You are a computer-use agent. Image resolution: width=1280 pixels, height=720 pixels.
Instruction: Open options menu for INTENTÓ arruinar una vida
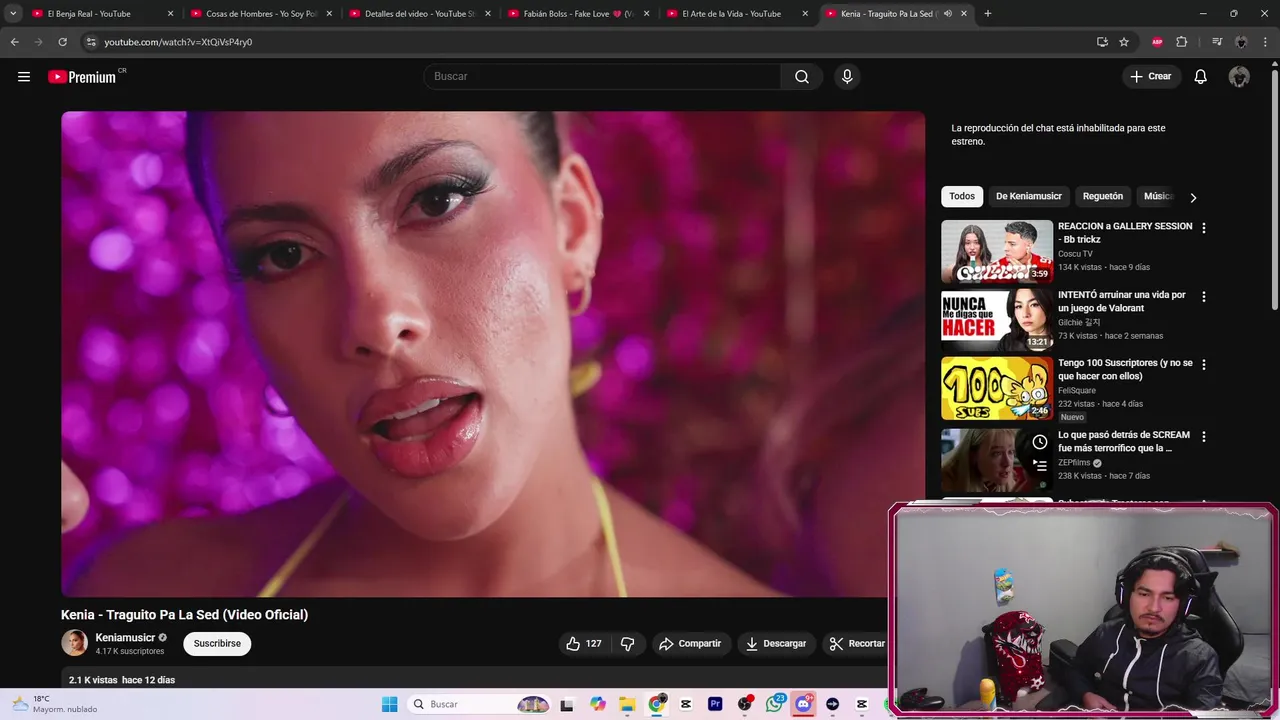pyautogui.click(x=1204, y=297)
